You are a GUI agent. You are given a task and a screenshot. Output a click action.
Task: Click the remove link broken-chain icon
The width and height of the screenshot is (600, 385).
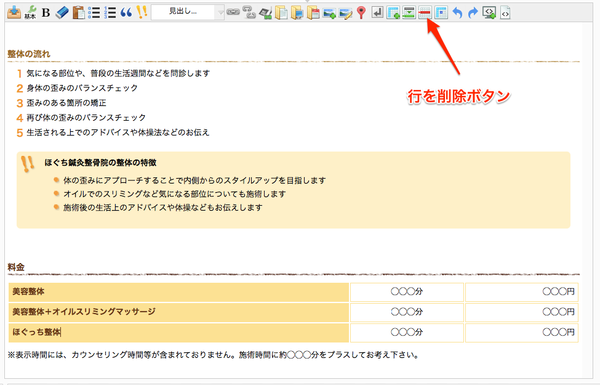click(x=249, y=12)
